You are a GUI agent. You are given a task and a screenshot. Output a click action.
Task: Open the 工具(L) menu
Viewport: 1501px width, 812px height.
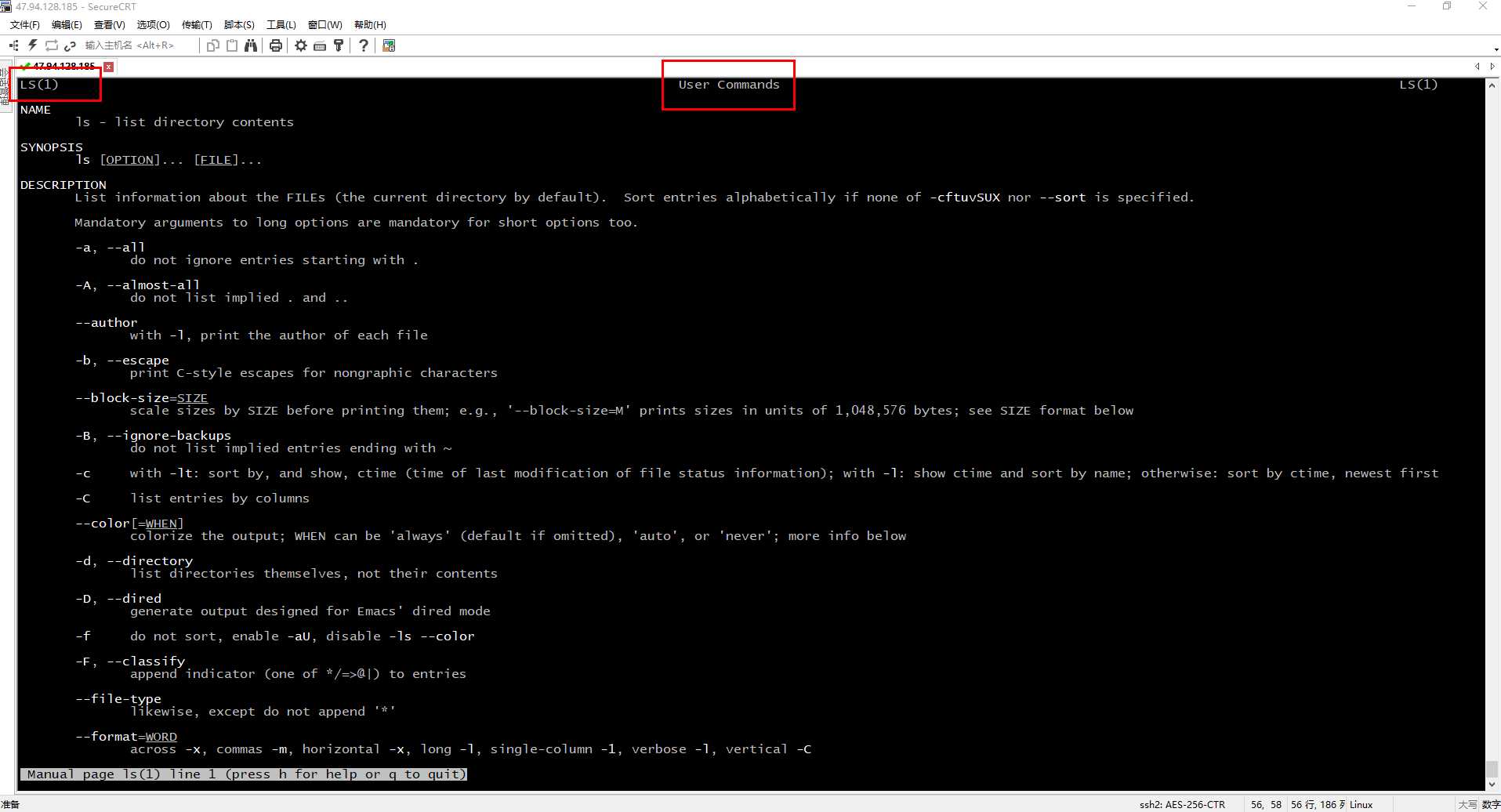pos(281,25)
